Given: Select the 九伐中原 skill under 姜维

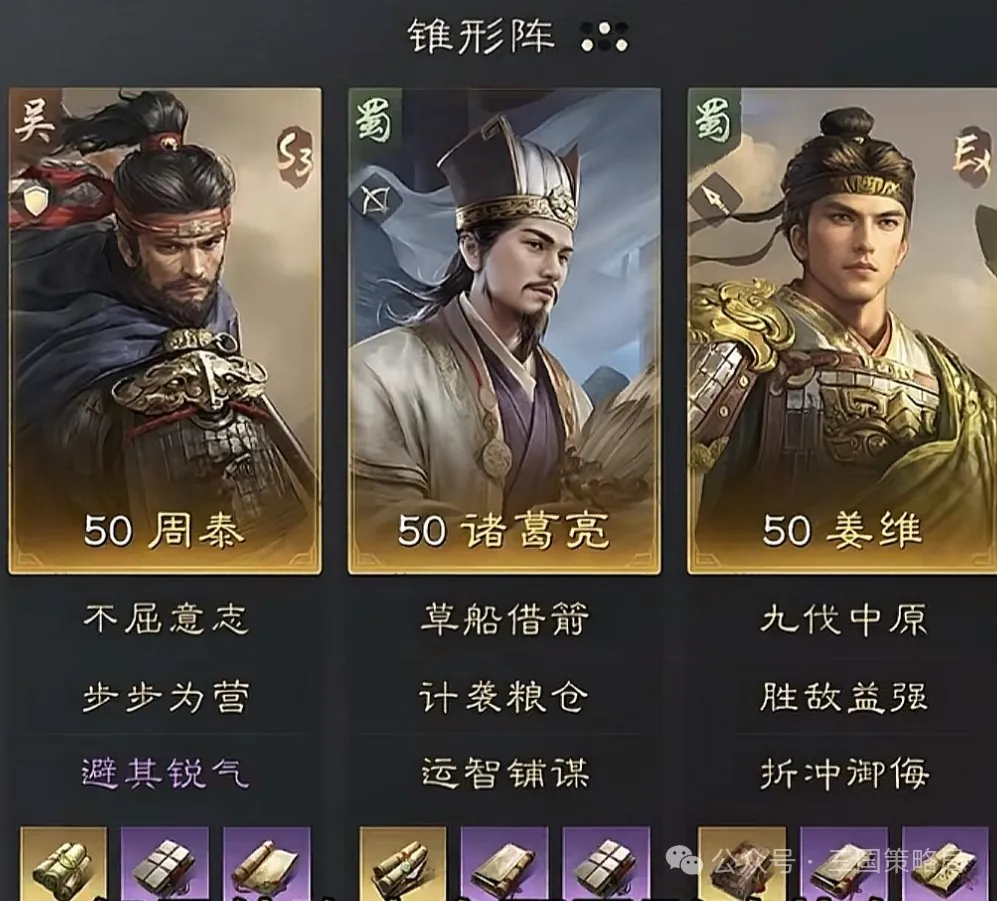Looking at the screenshot, I should click(844, 619).
